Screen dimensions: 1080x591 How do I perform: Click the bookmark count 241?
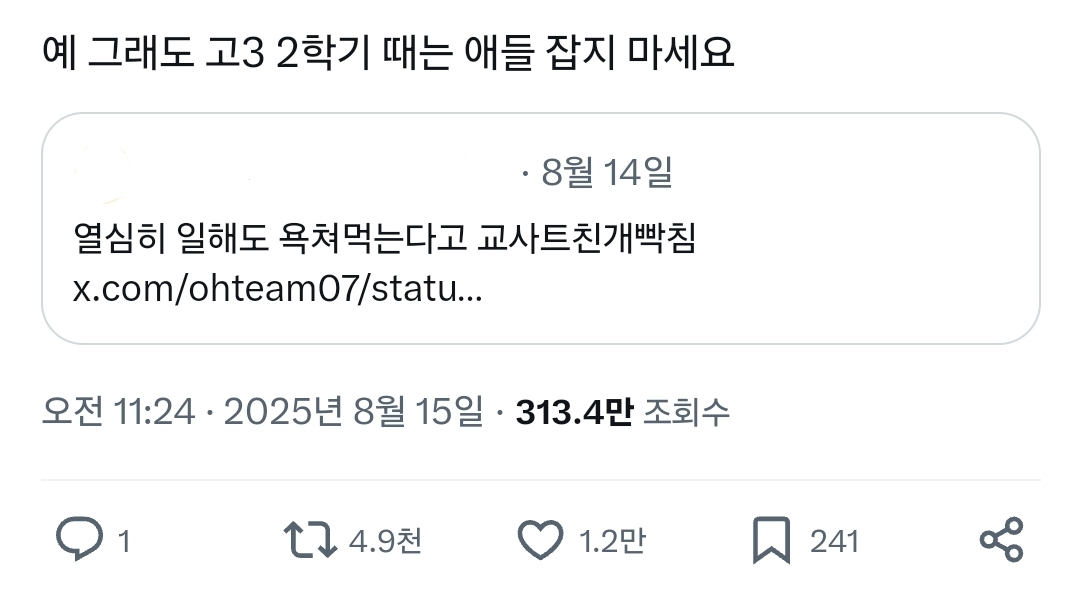(834, 541)
